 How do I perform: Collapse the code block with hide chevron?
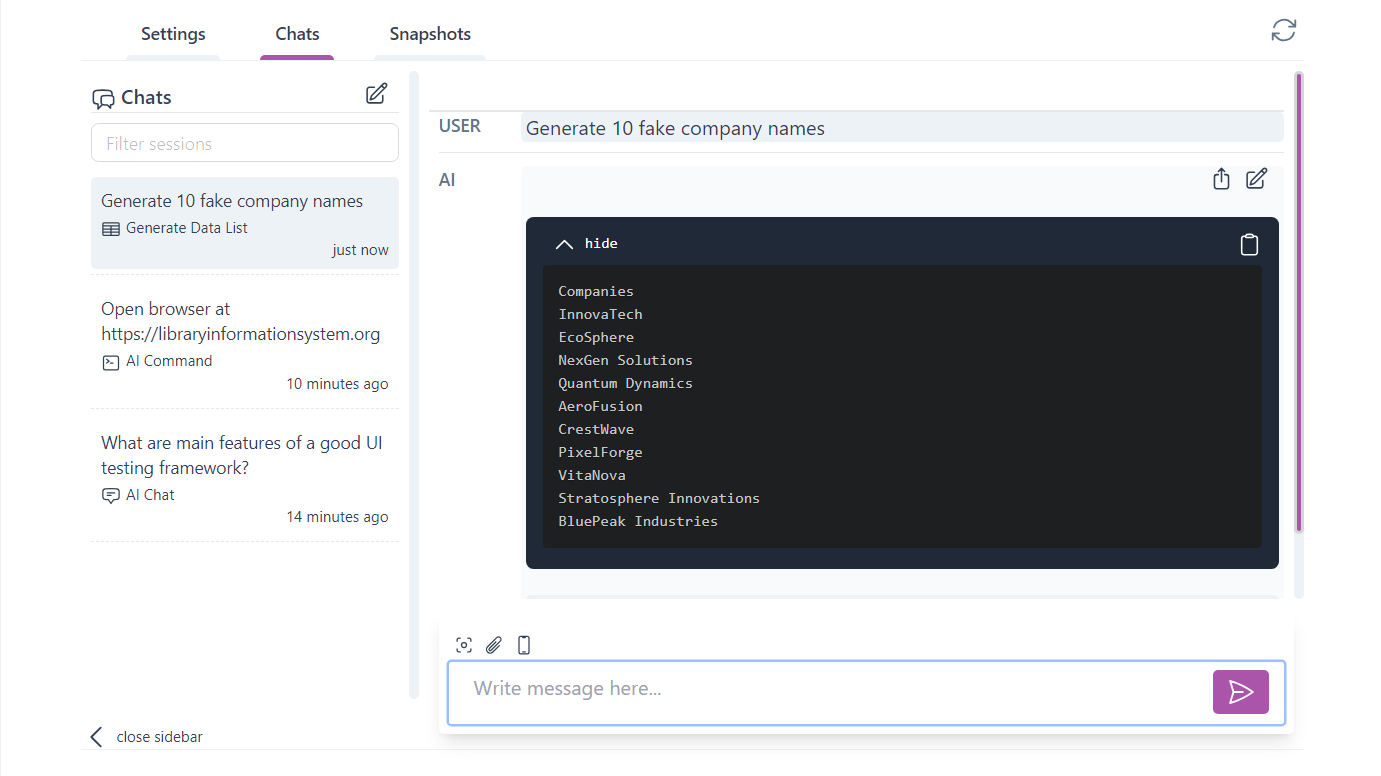tap(564, 244)
